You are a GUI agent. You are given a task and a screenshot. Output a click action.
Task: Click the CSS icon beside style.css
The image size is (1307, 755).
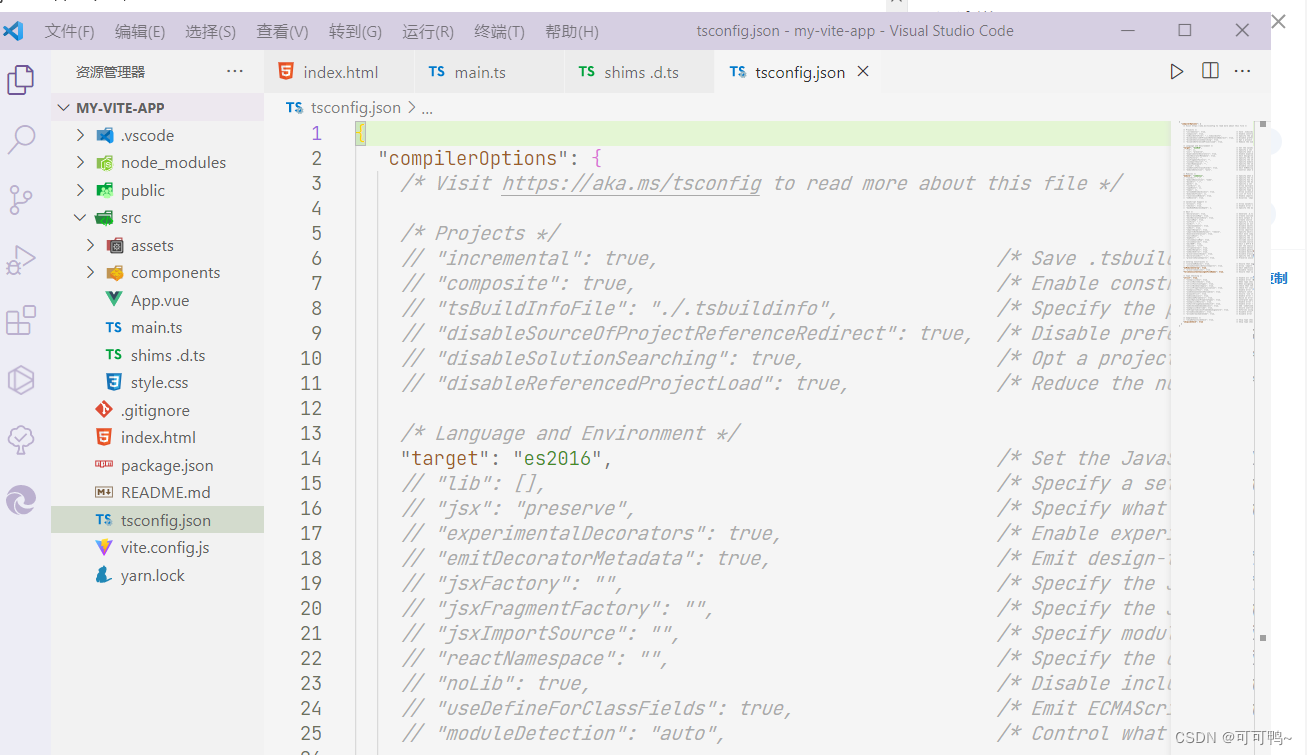point(114,382)
